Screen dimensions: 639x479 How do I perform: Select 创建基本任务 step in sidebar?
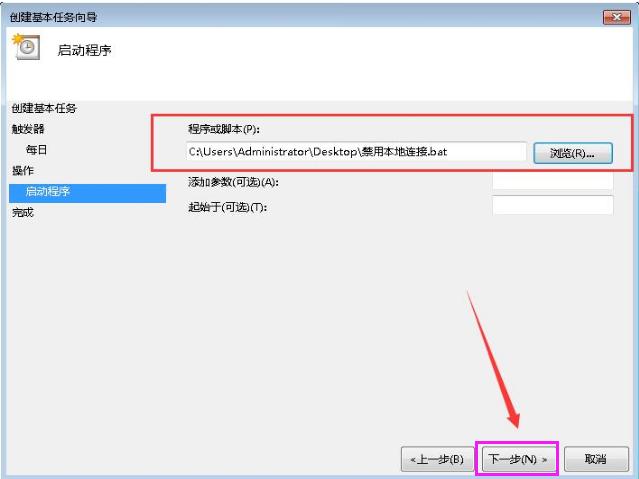click(44, 108)
